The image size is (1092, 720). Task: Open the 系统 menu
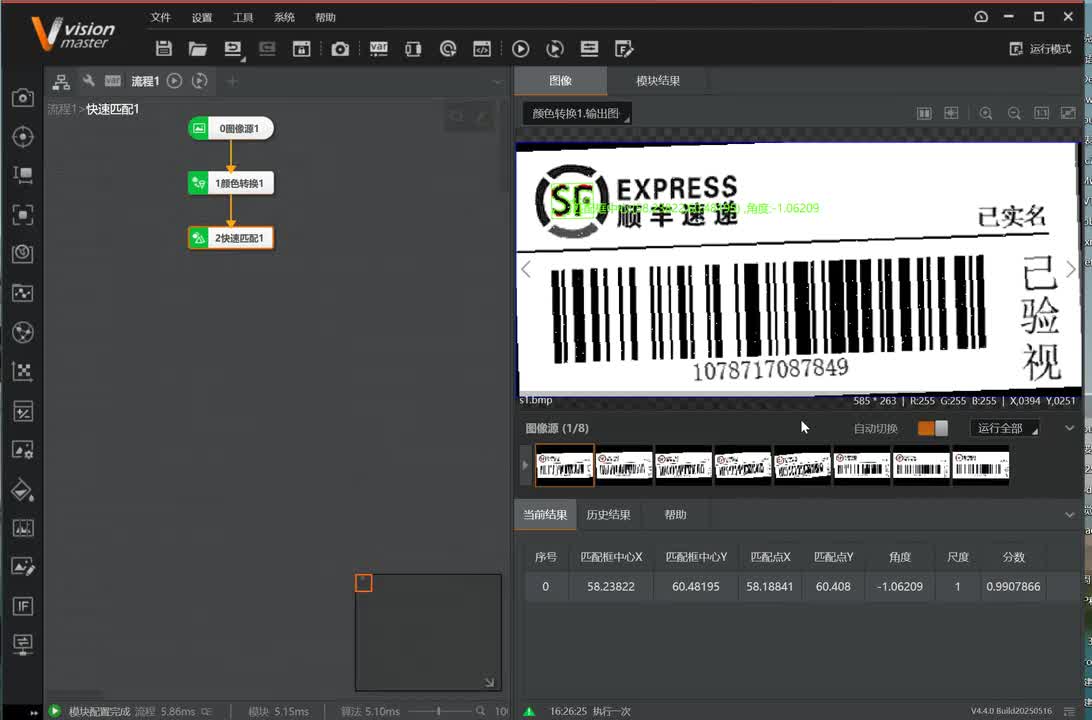click(284, 17)
